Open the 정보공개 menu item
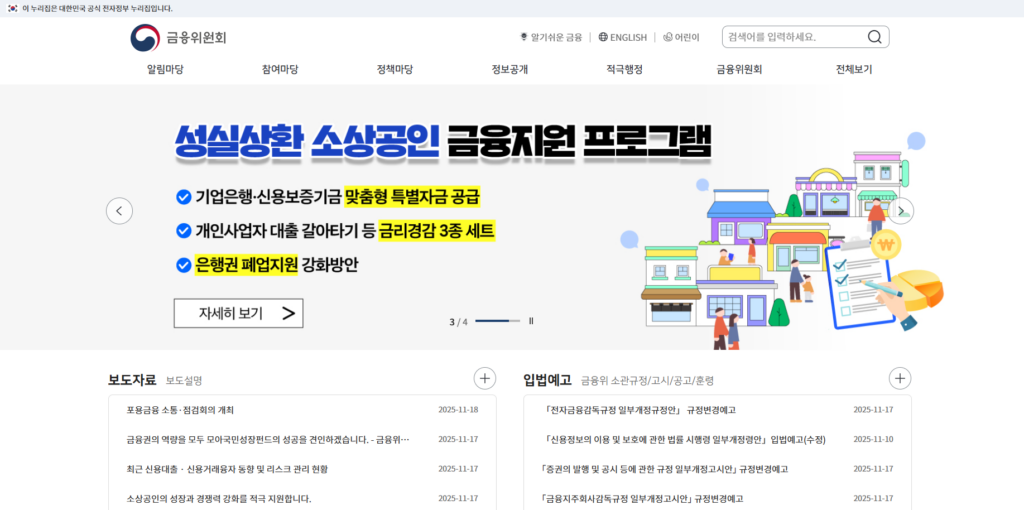The height and width of the screenshot is (510, 1024). [x=509, y=69]
